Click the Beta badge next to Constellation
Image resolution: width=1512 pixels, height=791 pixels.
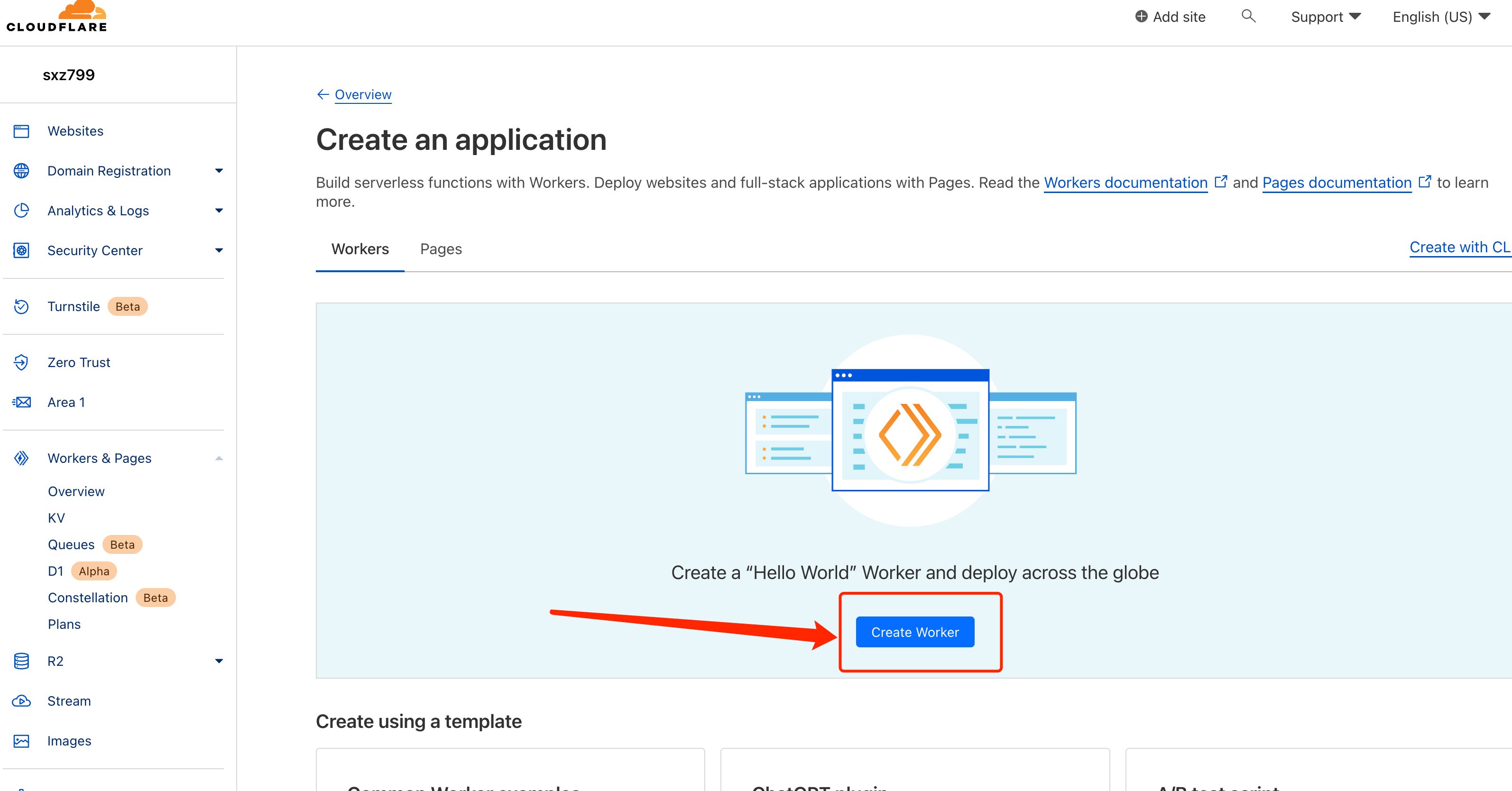pos(156,598)
